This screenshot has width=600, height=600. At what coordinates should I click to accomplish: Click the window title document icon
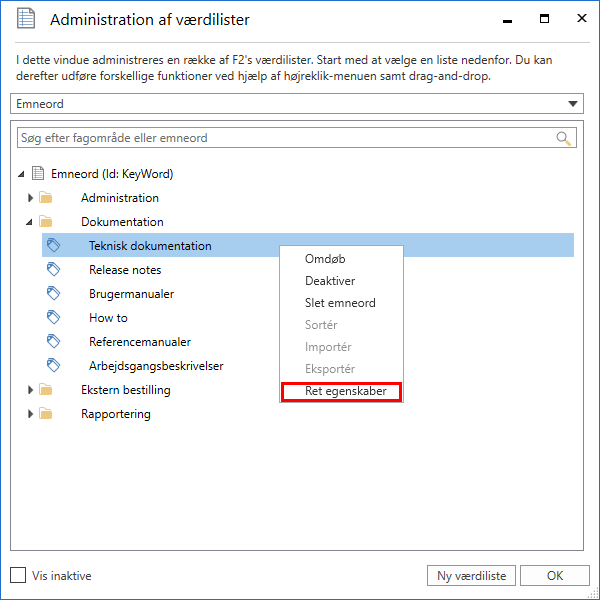pos(26,19)
